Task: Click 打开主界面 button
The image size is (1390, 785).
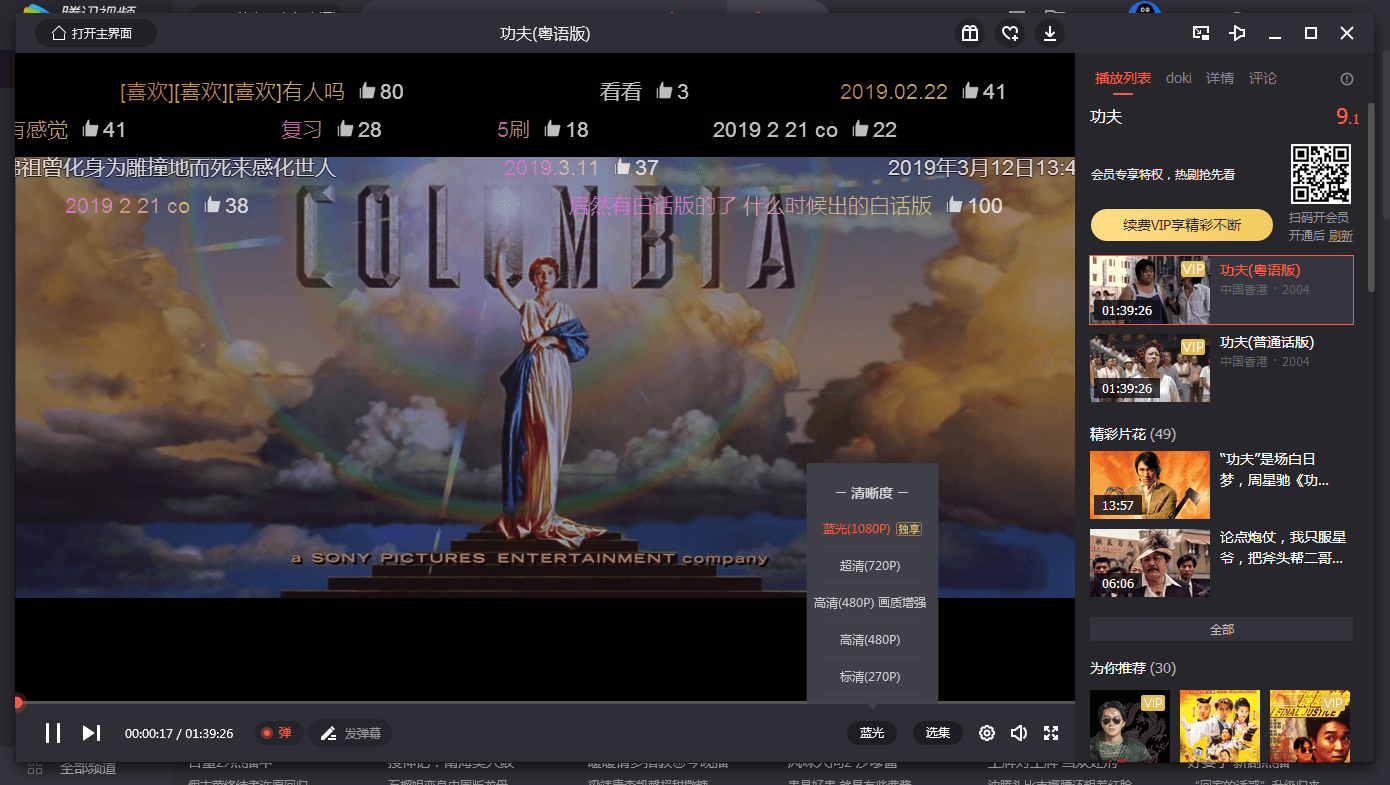Action: point(96,33)
